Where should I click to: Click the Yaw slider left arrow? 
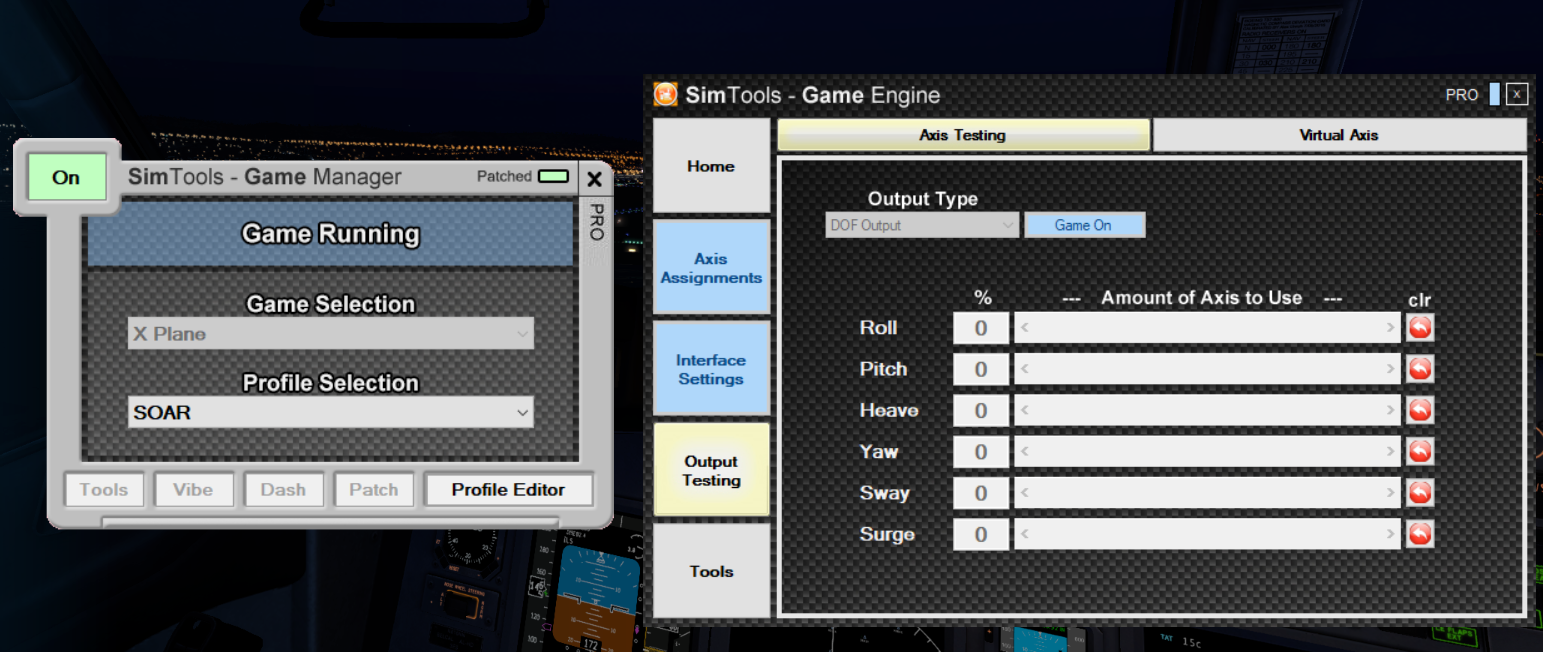click(x=1024, y=452)
